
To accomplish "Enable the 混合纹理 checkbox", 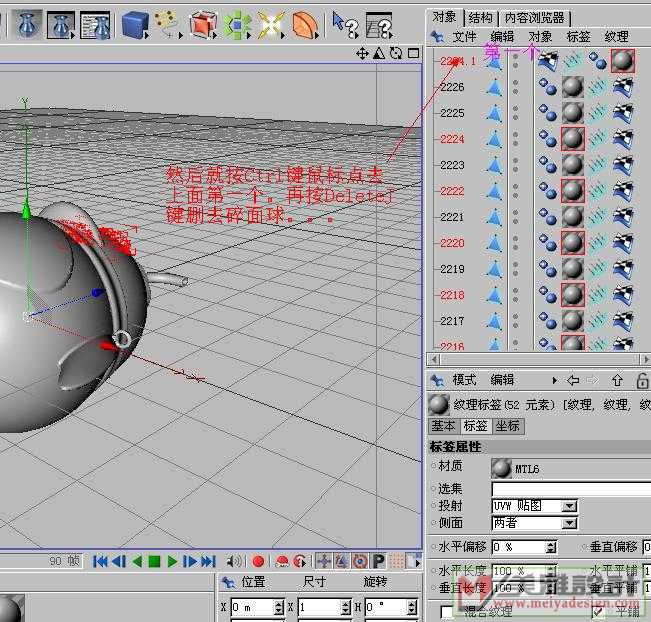I will pos(447,612).
